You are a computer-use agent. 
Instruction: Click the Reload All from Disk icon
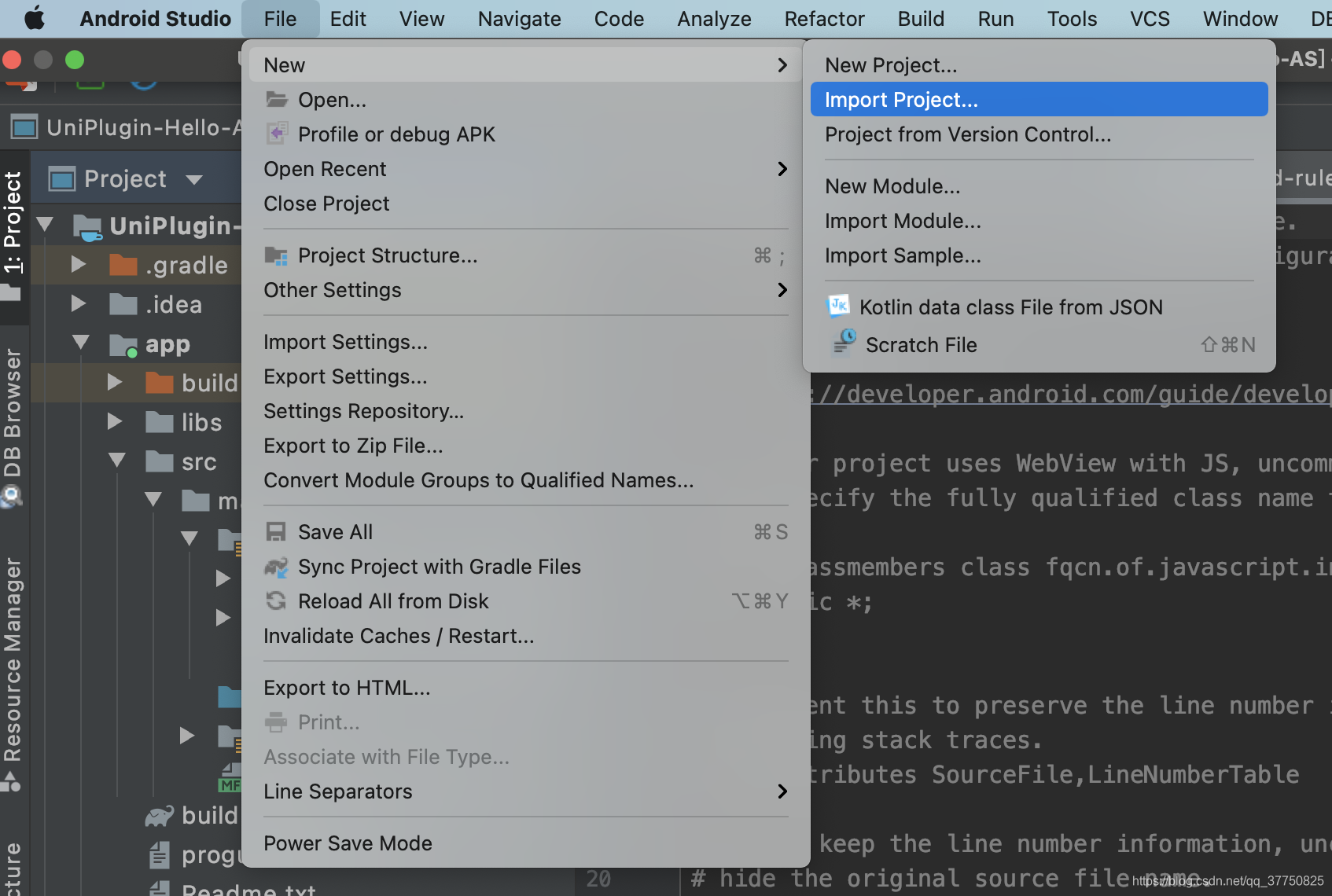point(276,601)
